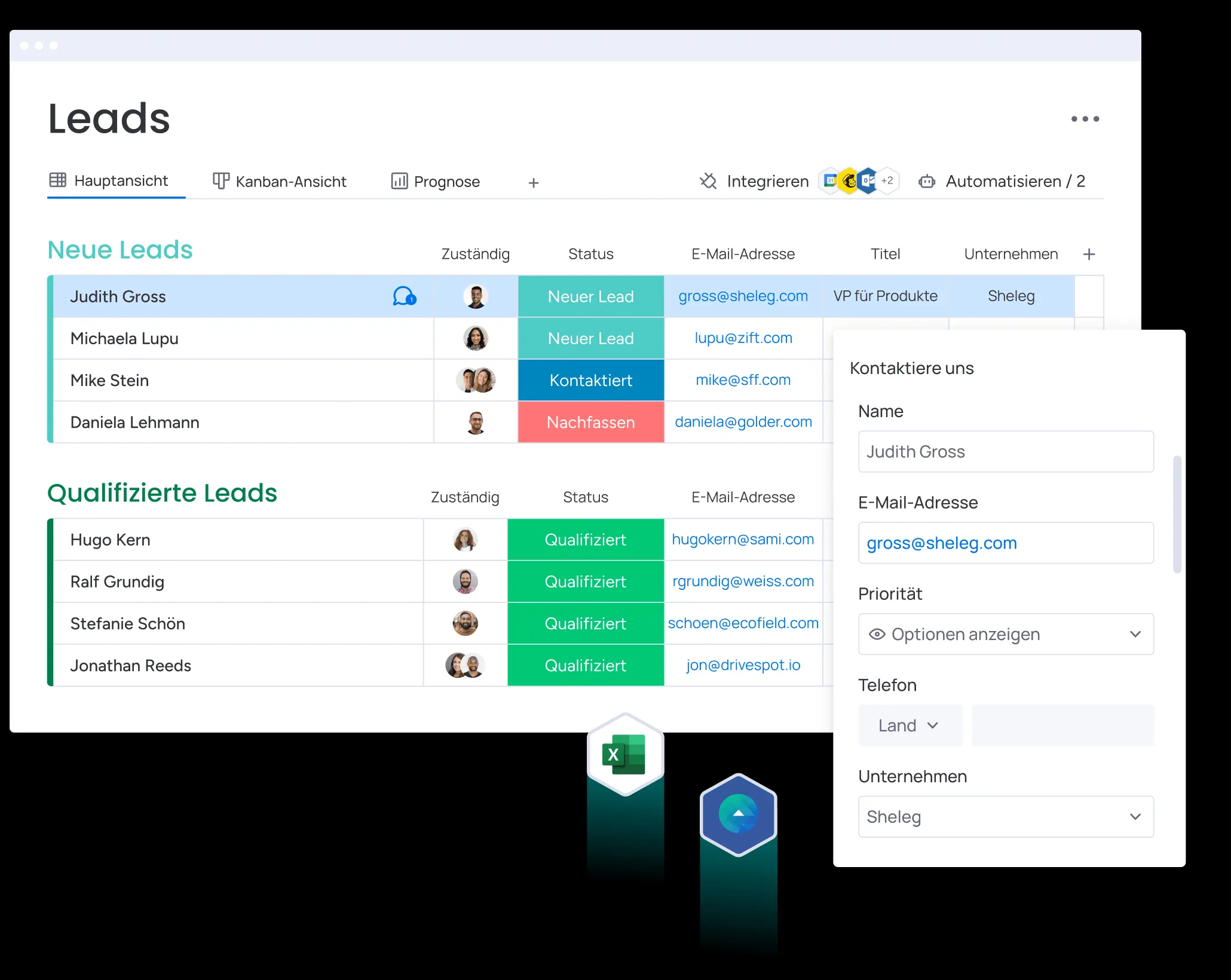This screenshot has width=1231, height=980.
Task: Click the form panel vertical scrollbar
Action: 1177,514
